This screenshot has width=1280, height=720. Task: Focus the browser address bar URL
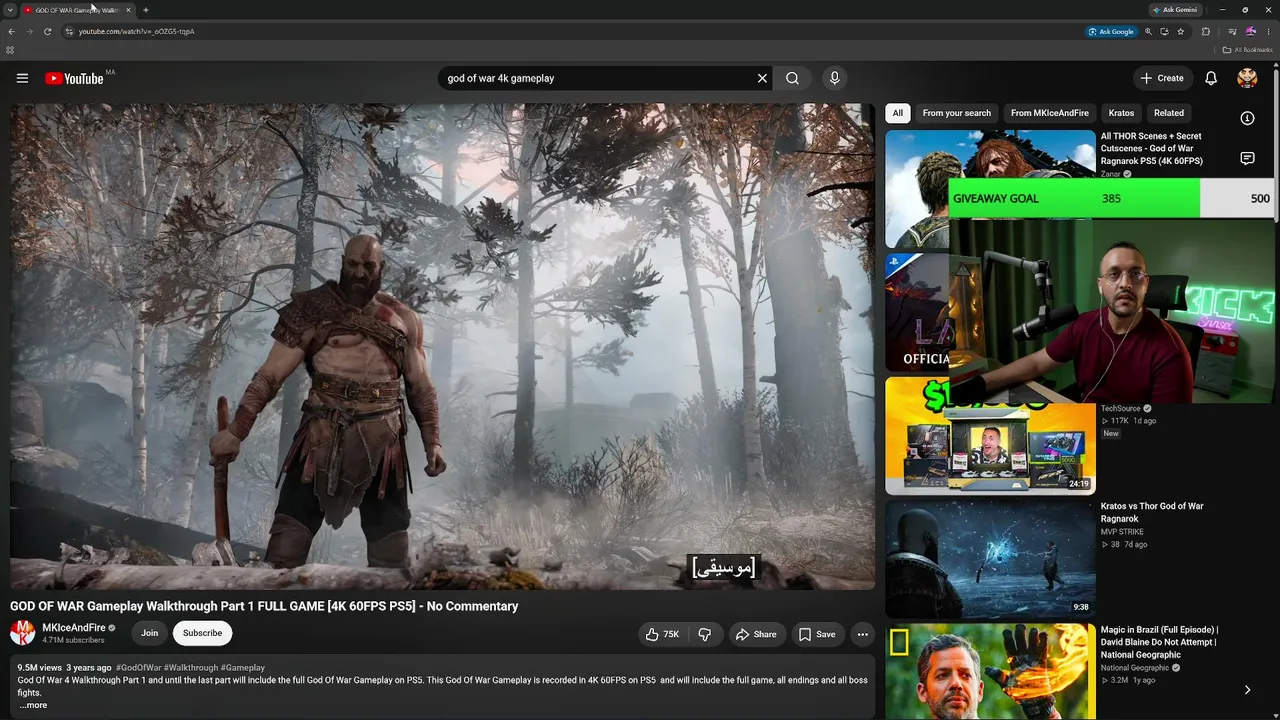[137, 31]
